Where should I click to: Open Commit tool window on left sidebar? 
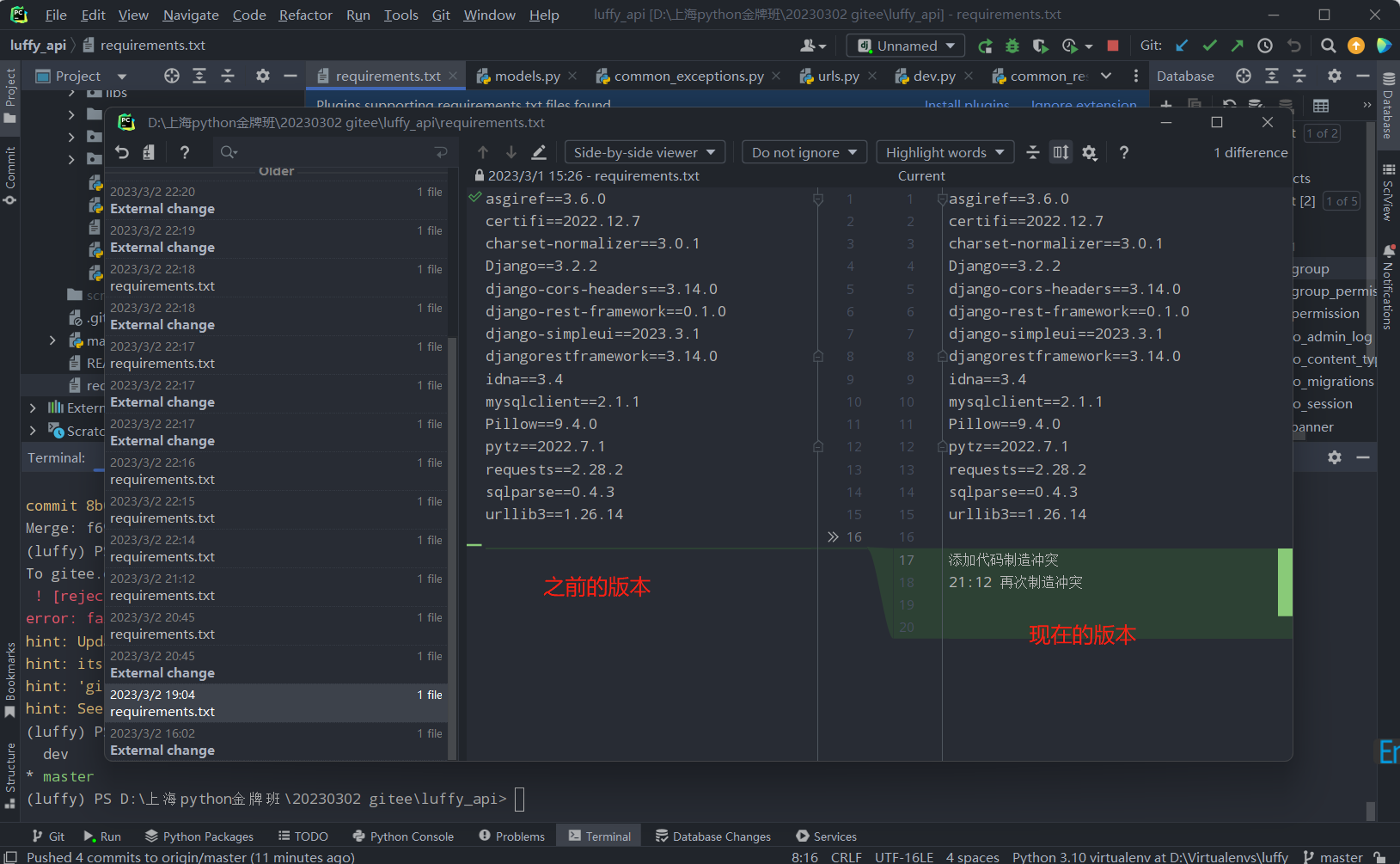[10, 175]
